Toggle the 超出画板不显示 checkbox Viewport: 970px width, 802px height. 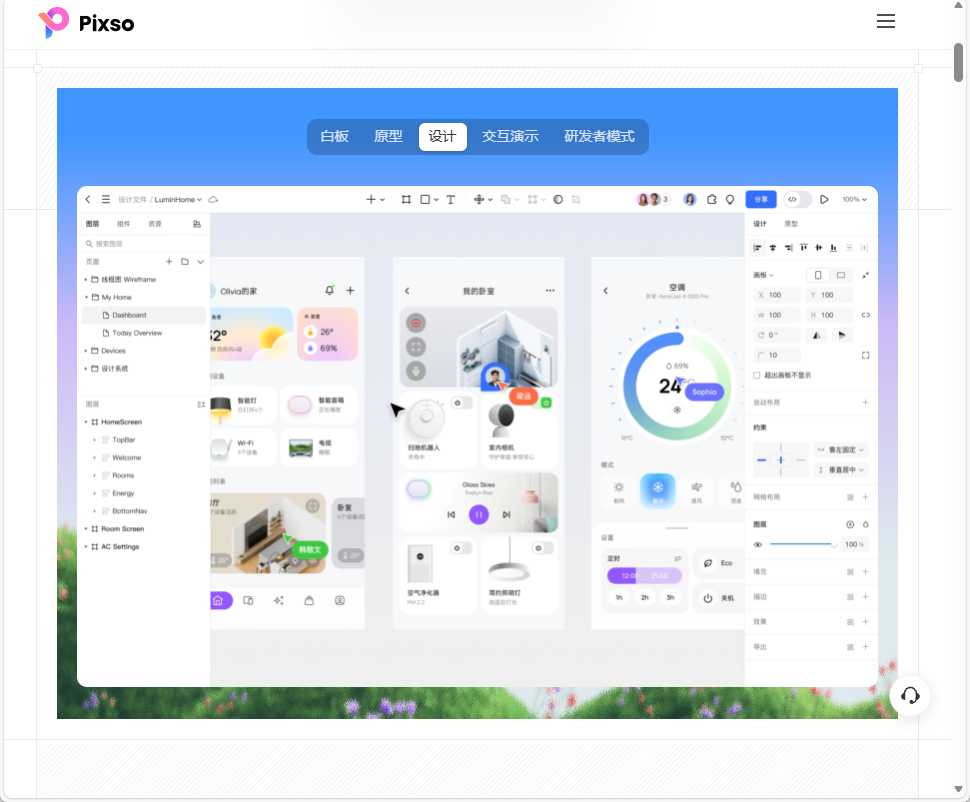tap(757, 375)
